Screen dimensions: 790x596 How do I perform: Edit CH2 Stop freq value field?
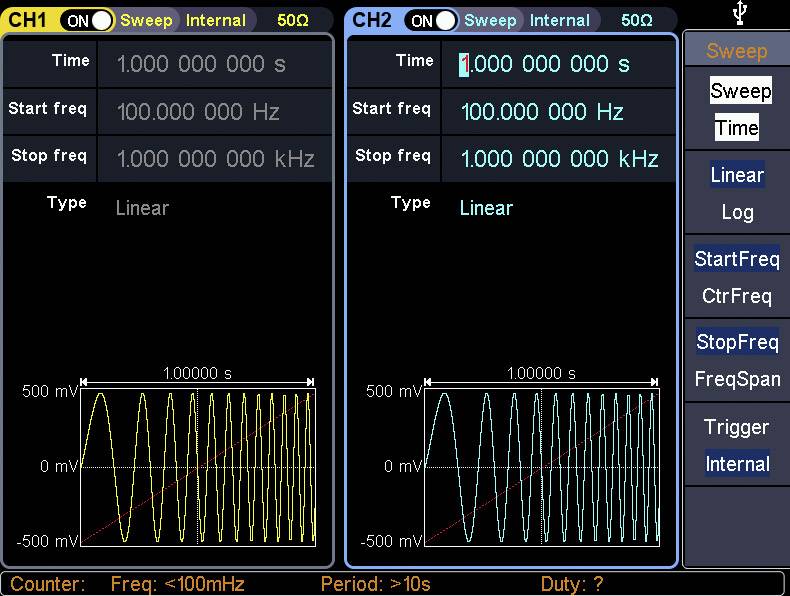tap(559, 159)
